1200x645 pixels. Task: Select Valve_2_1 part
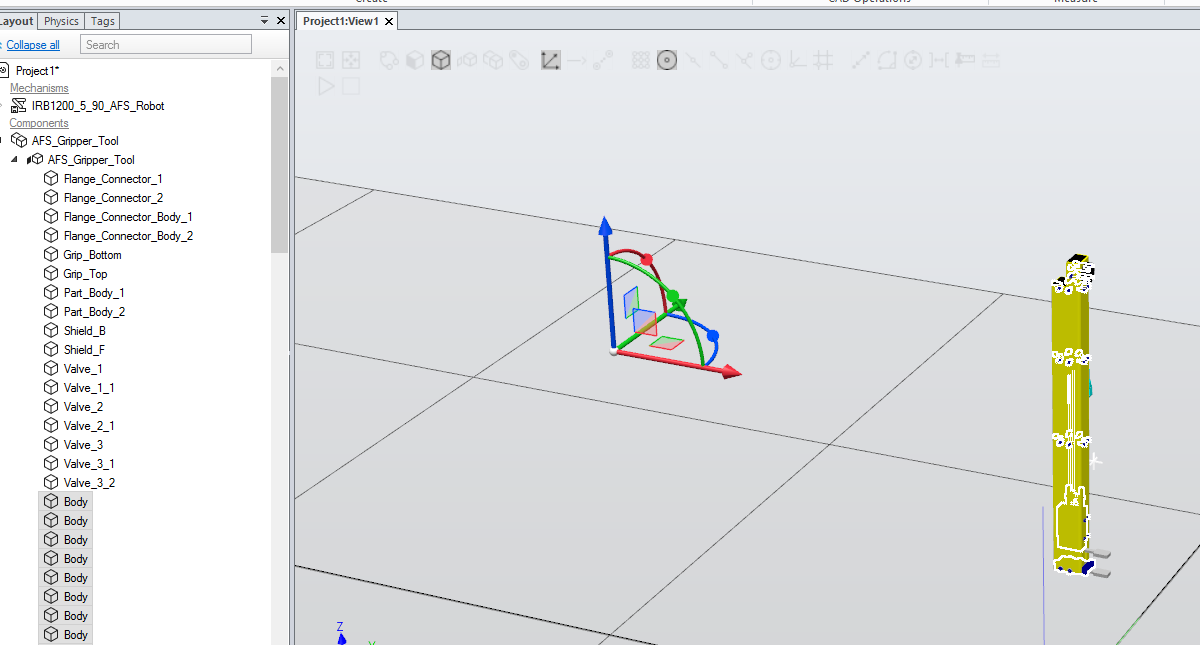coord(89,426)
